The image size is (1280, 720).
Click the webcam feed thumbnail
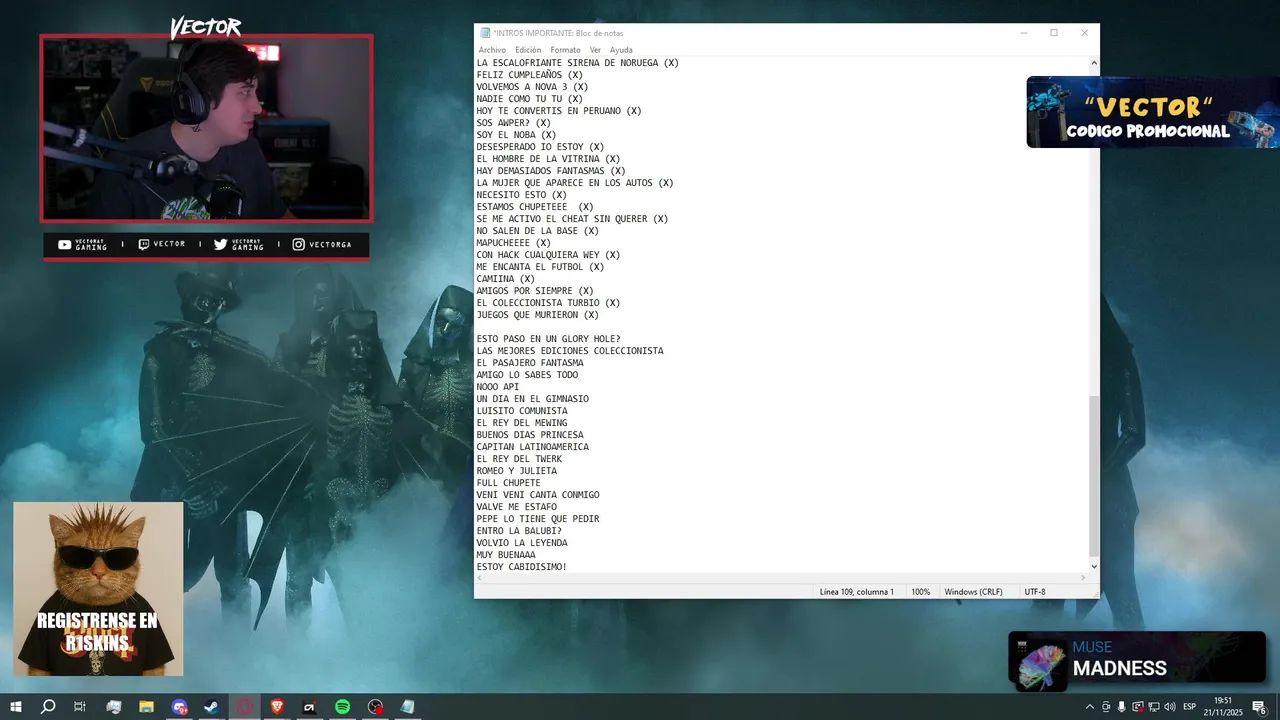pyautogui.click(x=206, y=129)
